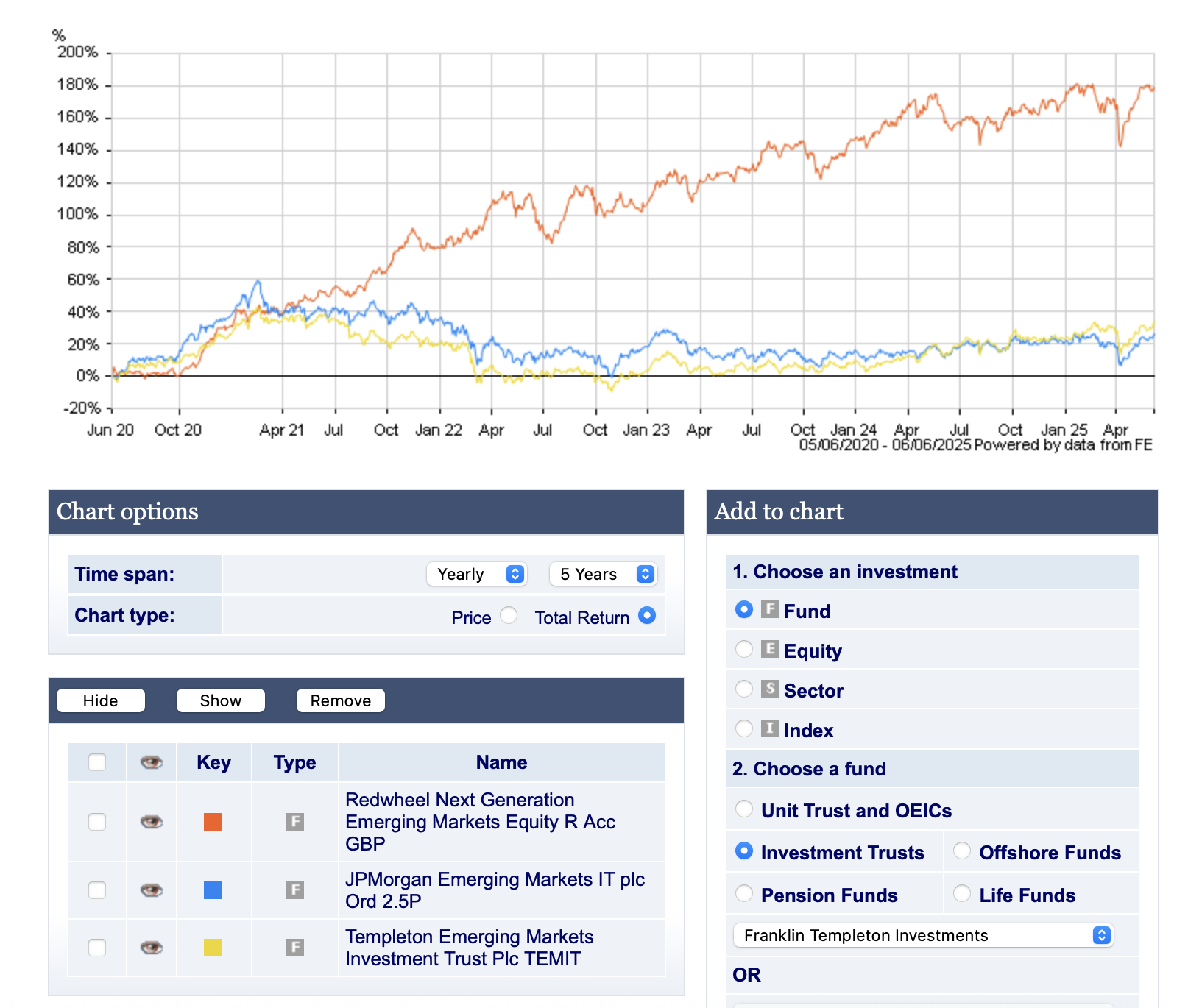Click the F type icon in Redwheel row

295,822
